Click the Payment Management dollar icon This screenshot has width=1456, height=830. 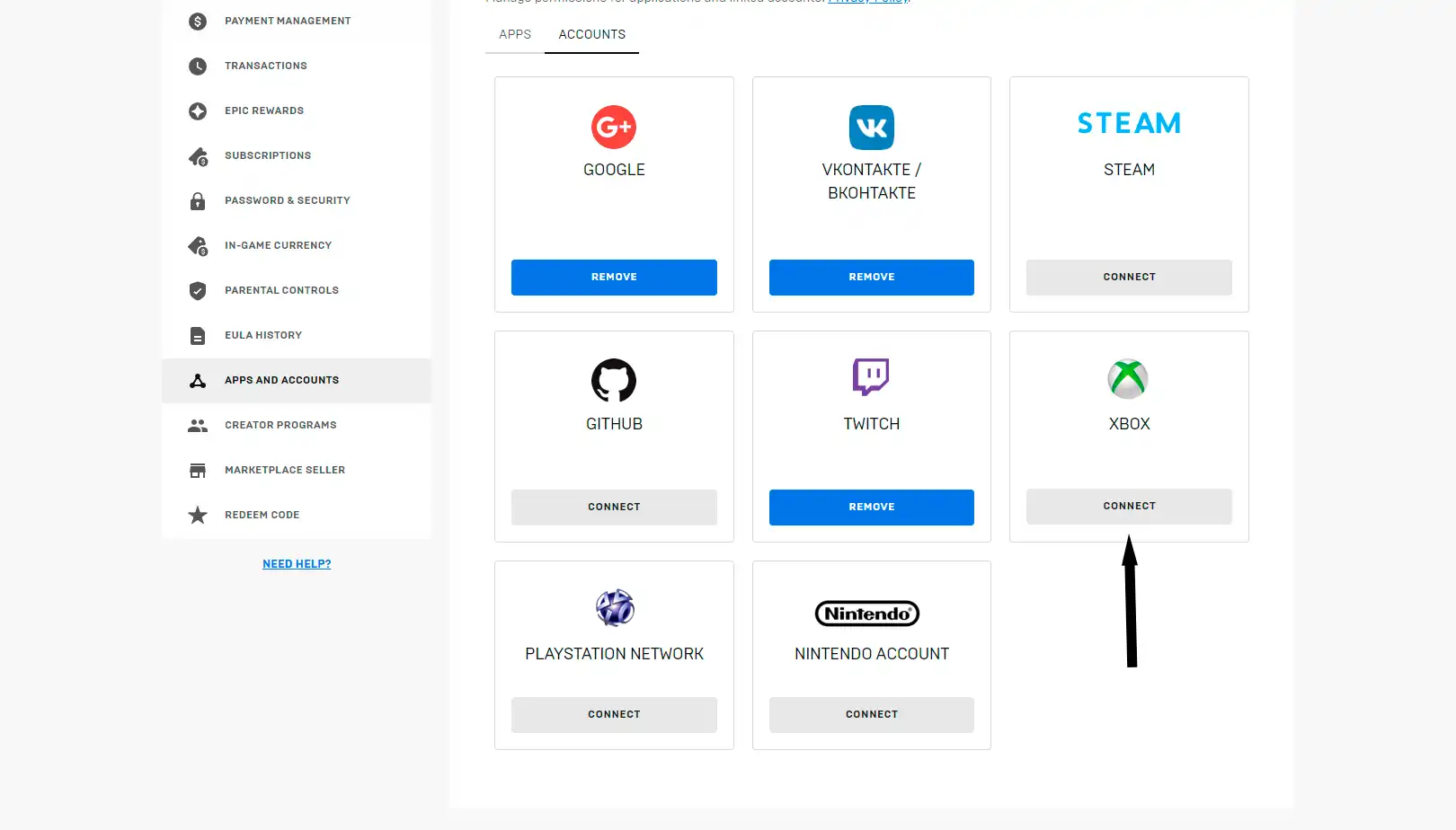coord(198,21)
